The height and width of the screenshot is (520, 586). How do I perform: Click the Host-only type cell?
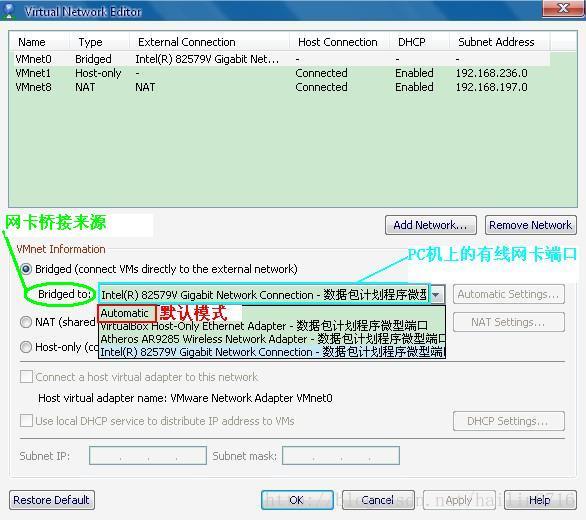tap(98, 73)
